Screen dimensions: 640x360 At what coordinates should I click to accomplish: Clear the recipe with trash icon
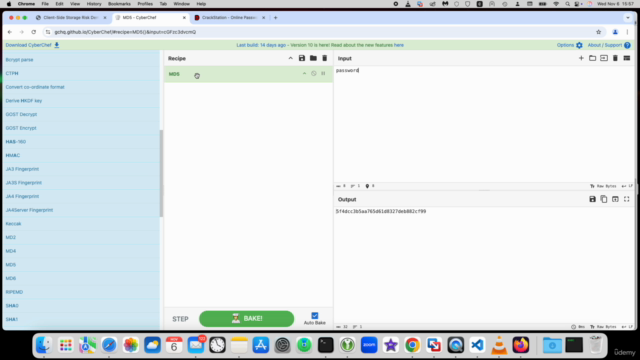click(x=324, y=58)
